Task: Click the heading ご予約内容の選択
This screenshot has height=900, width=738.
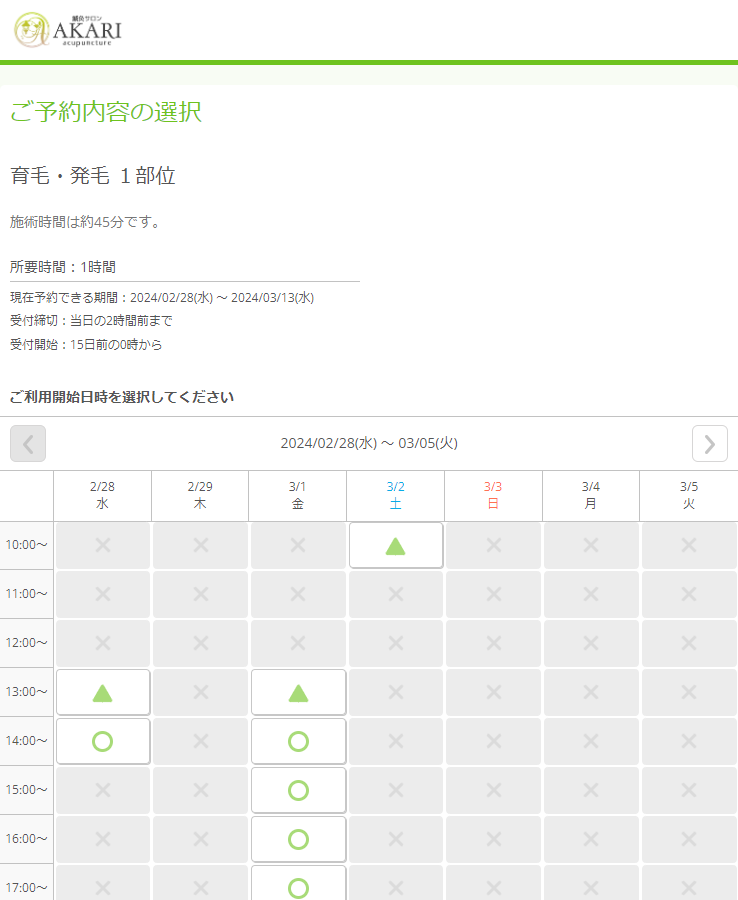Action: [106, 112]
